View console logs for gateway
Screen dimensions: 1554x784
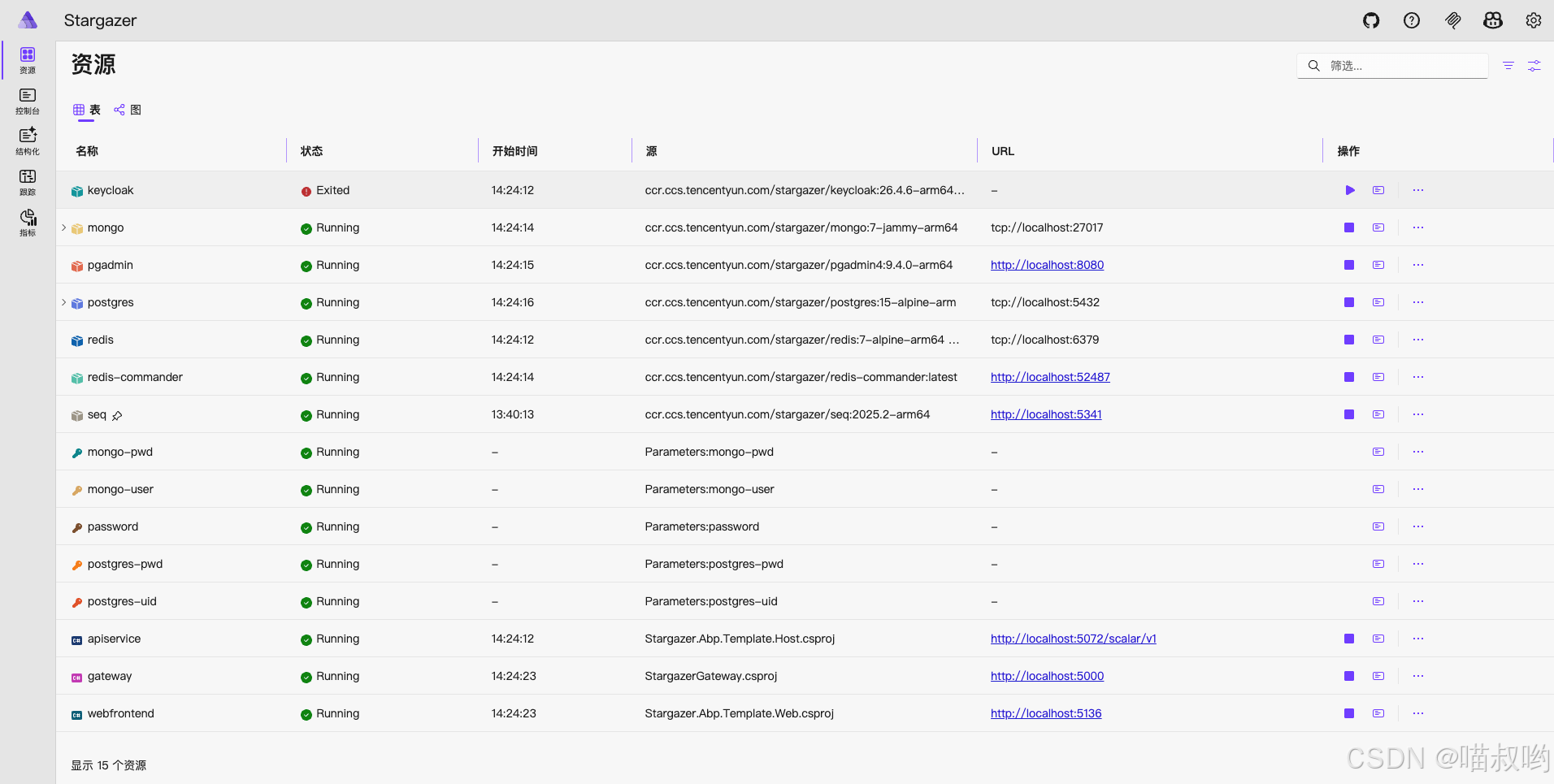[x=1378, y=676]
